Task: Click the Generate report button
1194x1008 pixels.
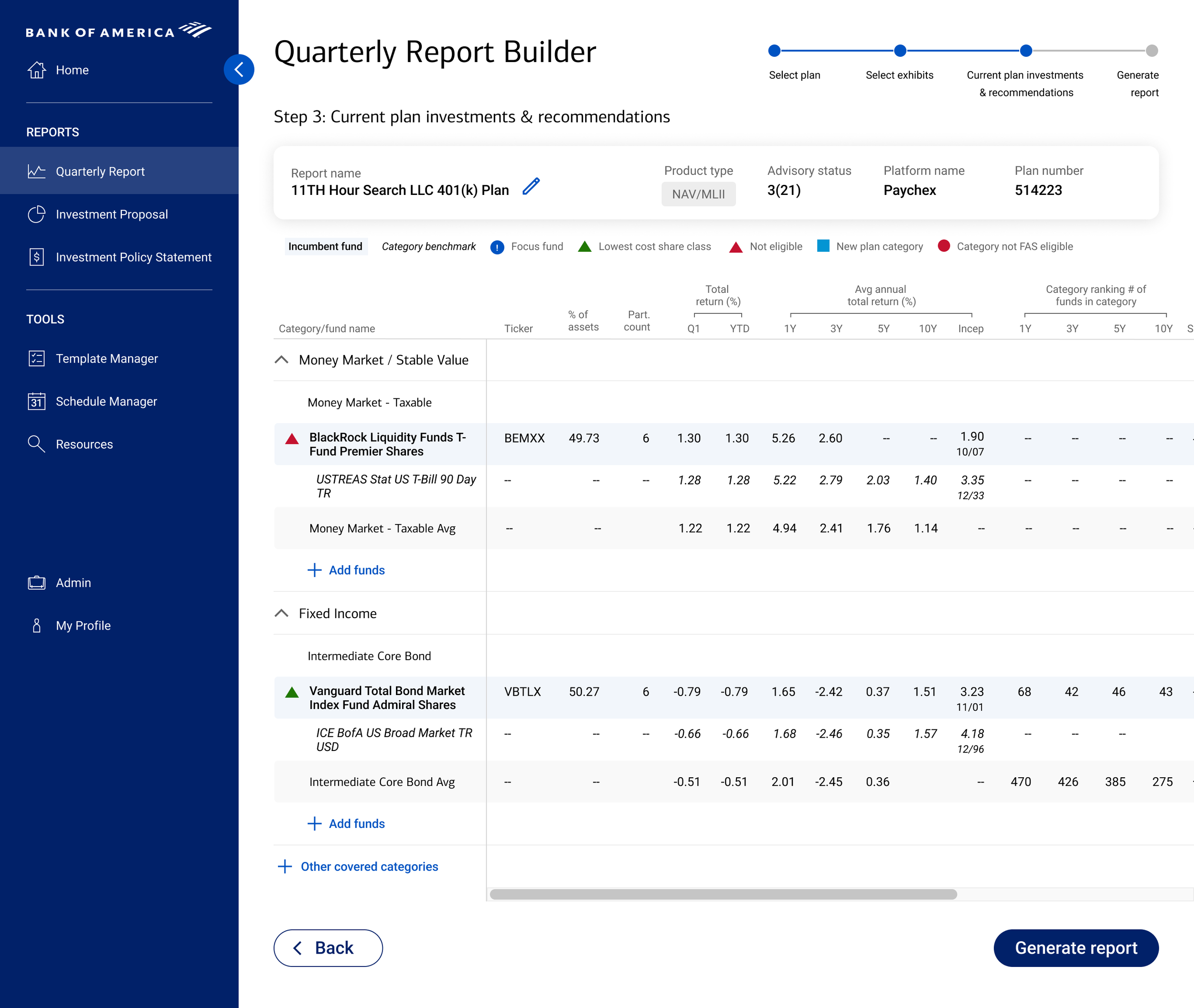Action: click(1076, 947)
